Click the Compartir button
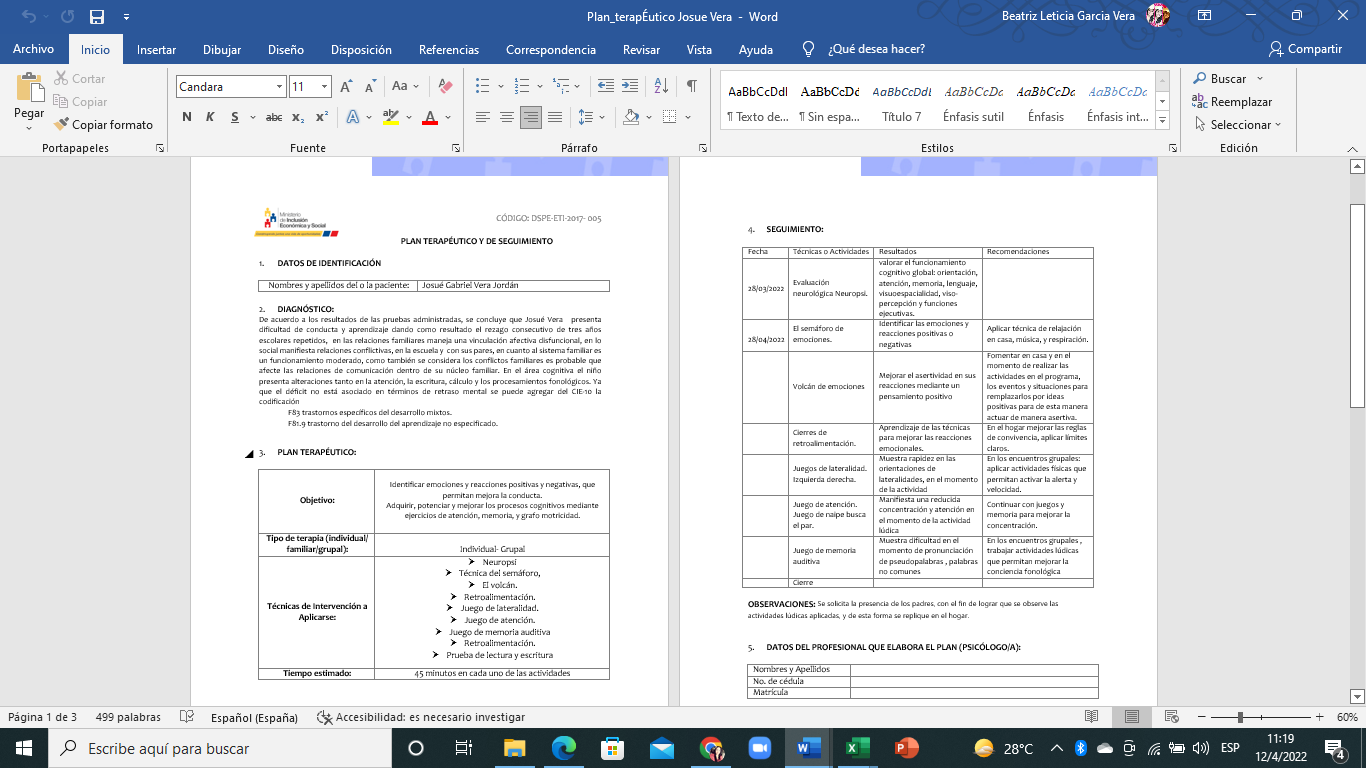The width and height of the screenshot is (1366, 768). click(x=1305, y=49)
